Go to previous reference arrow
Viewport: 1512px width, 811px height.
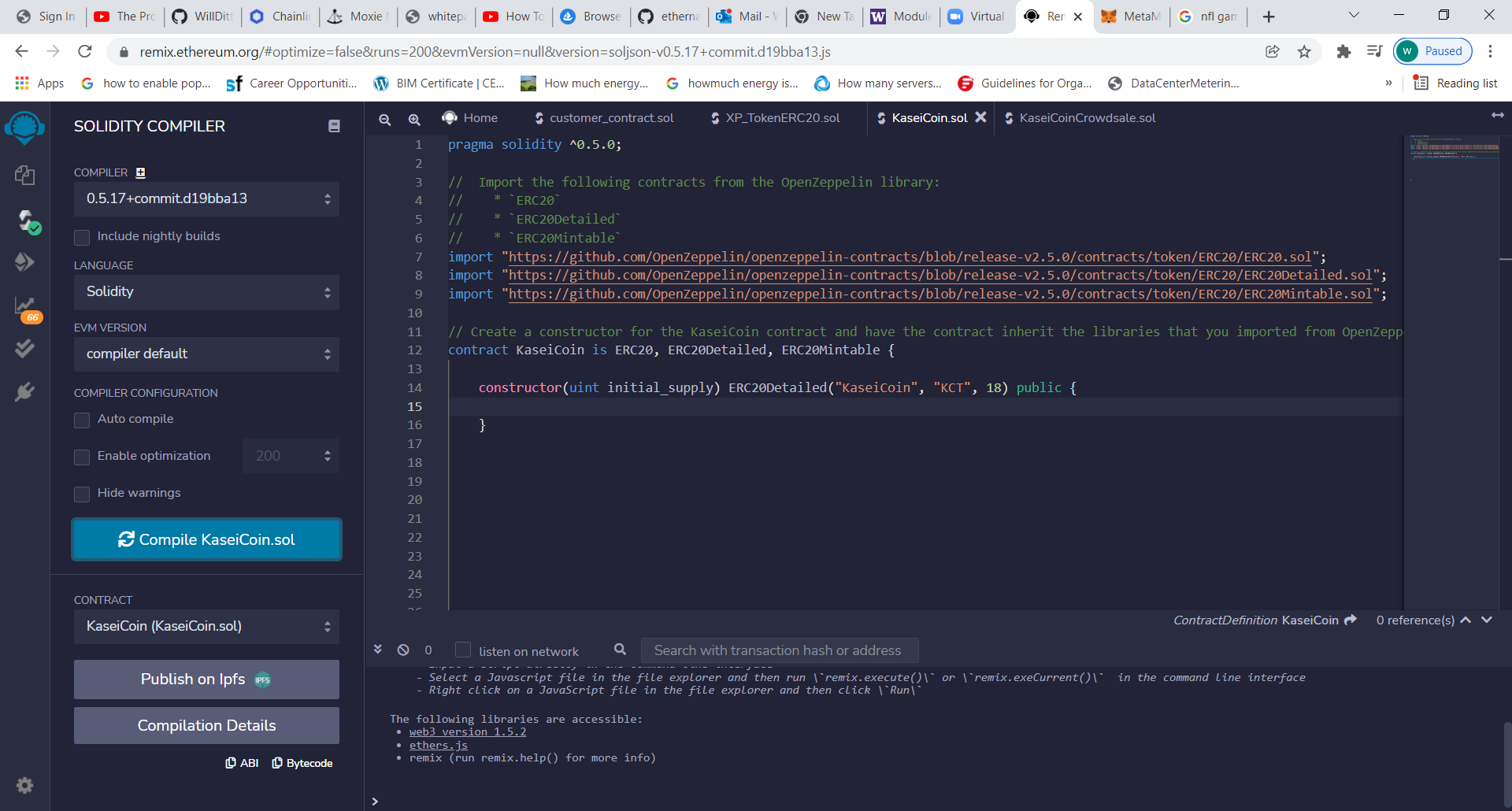point(1466,620)
